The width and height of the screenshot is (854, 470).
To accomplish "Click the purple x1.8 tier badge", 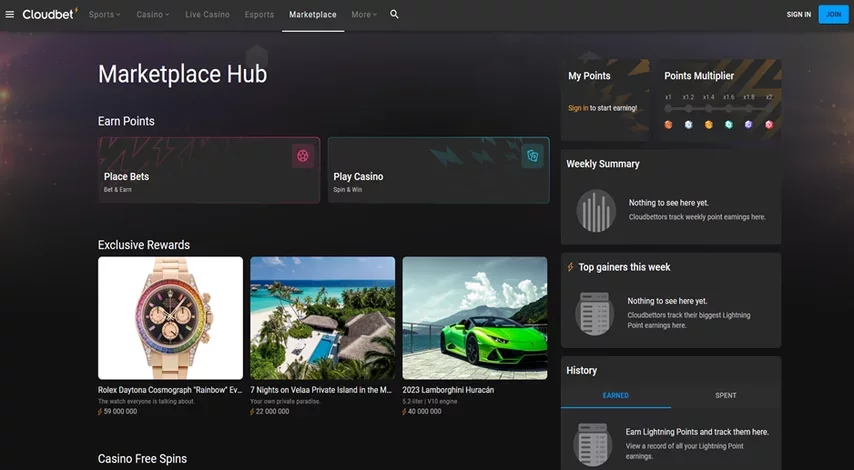I will coord(748,125).
